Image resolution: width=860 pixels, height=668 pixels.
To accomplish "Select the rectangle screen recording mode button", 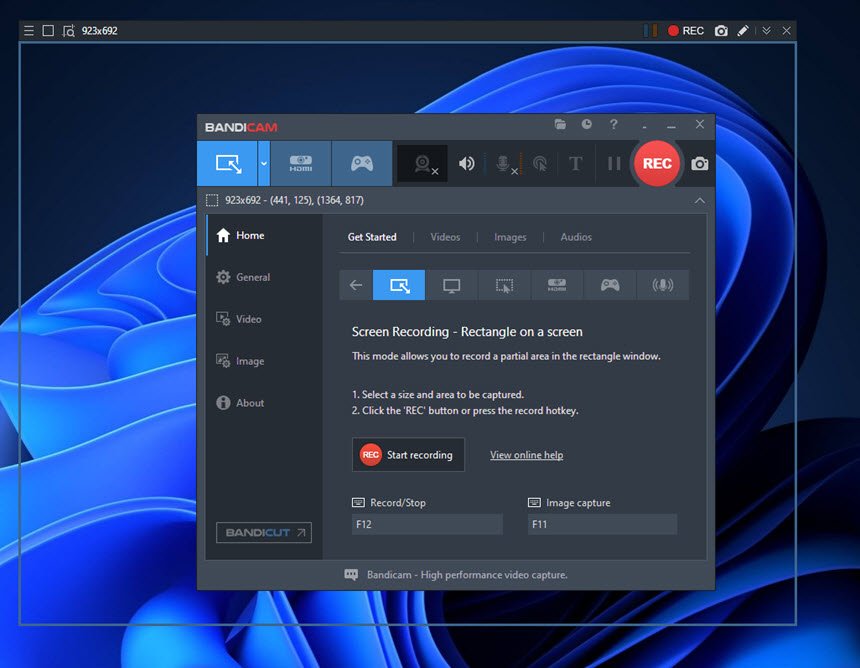I will tap(228, 163).
